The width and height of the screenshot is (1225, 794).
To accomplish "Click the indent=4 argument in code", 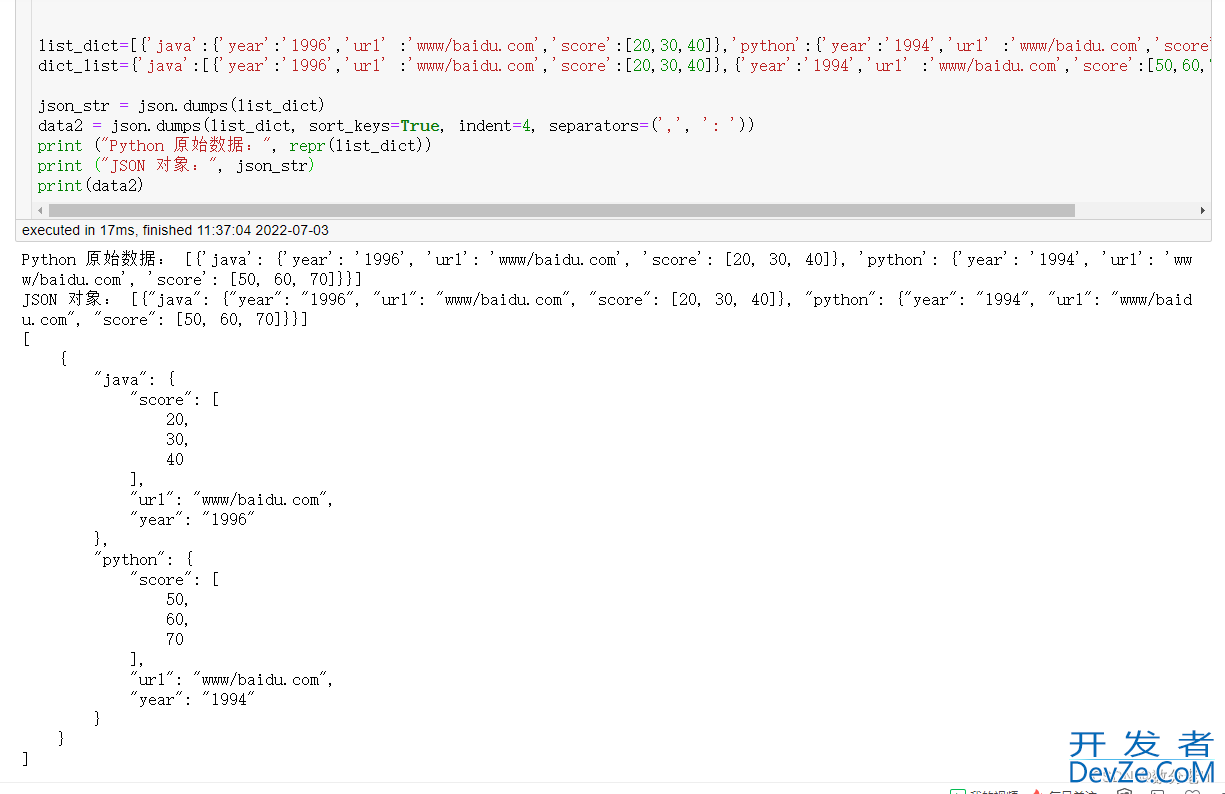I will 495,126.
